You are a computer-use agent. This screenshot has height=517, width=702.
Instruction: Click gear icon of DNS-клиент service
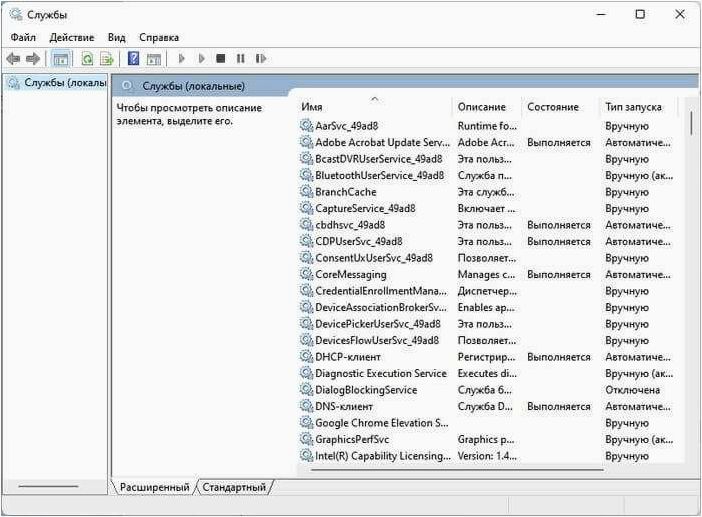[307, 406]
